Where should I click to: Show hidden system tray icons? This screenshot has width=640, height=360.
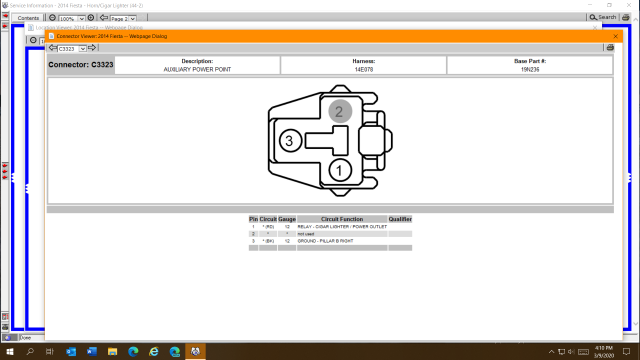coord(551,351)
